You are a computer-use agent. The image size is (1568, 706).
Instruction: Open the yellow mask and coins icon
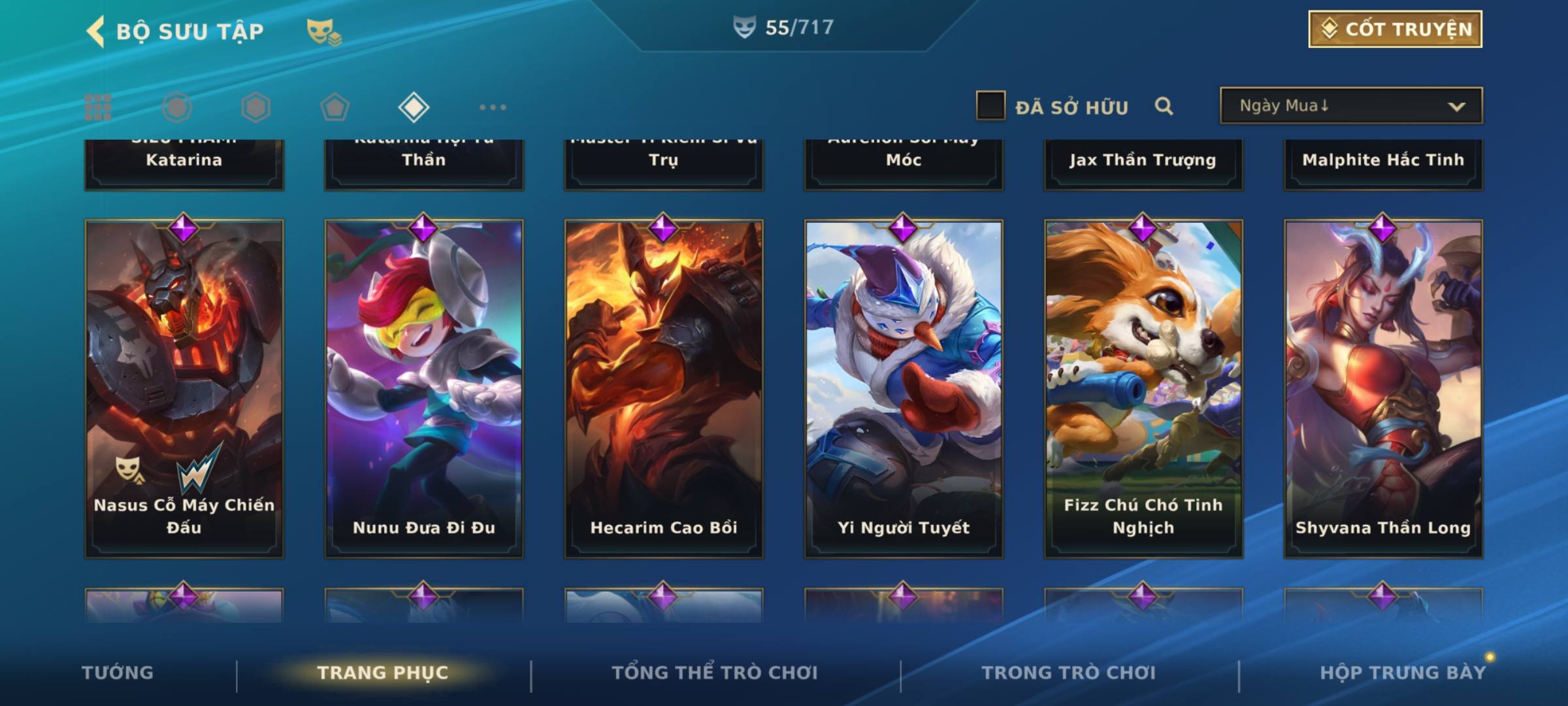(324, 31)
